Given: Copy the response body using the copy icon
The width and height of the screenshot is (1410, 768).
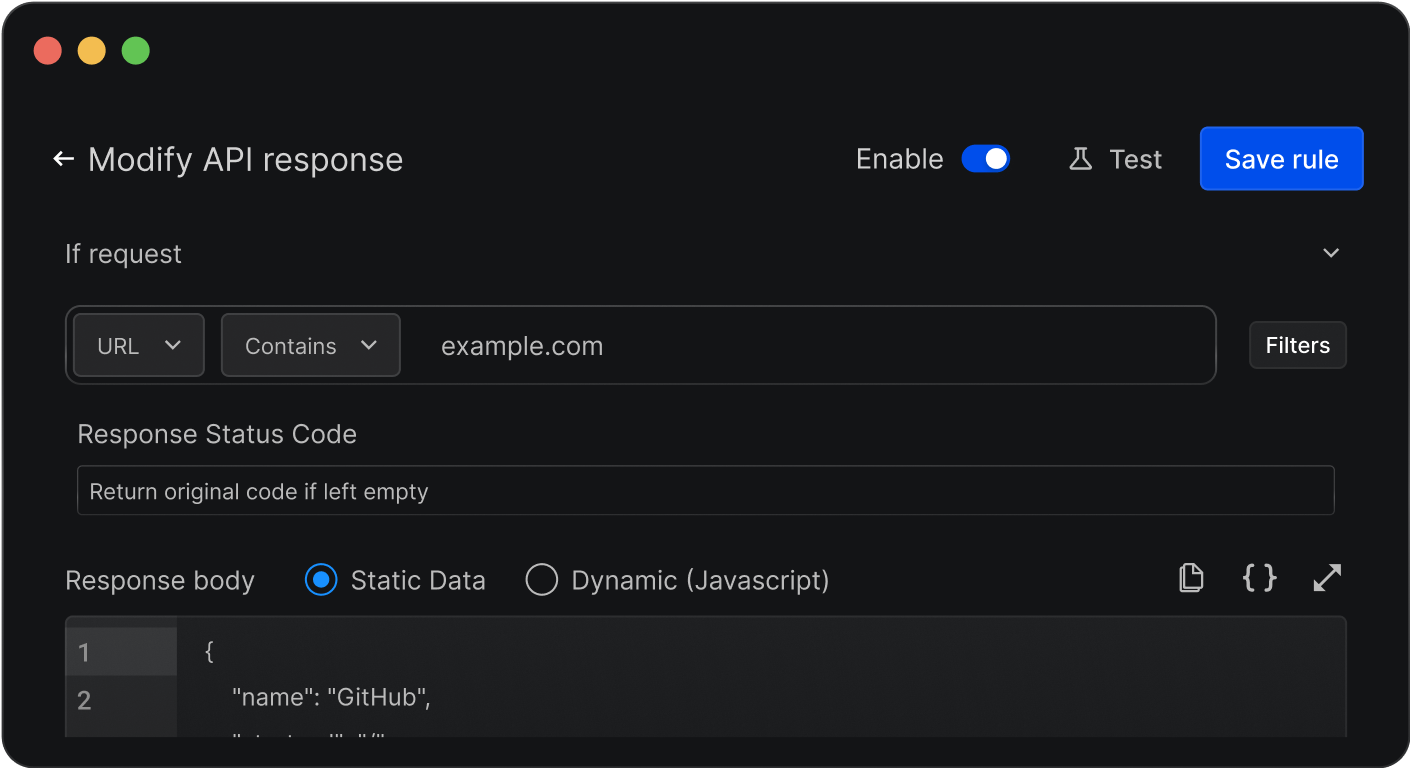Looking at the screenshot, I should pyautogui.click(x=1190, y=578).
